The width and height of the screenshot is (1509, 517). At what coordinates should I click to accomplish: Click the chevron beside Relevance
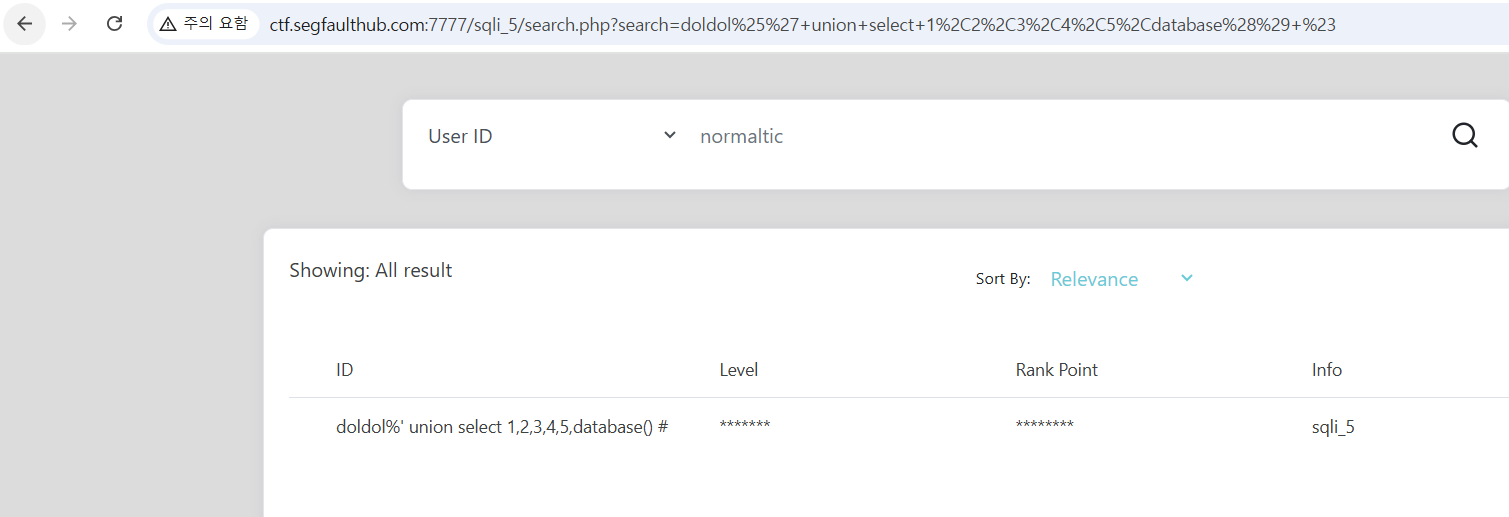point(1187,278)
